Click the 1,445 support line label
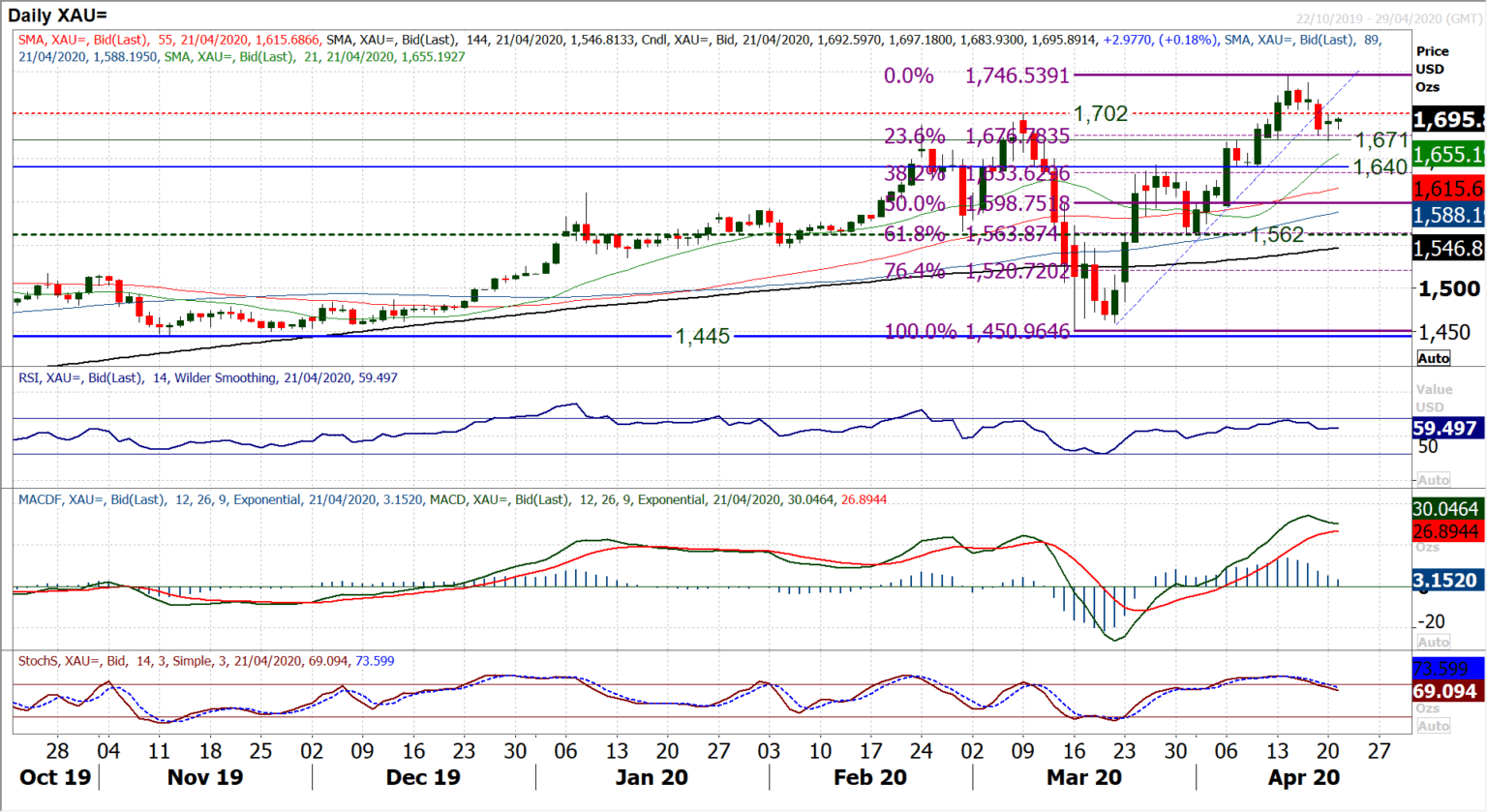This screenshot has height=812, width=1487. click(703, 337)
